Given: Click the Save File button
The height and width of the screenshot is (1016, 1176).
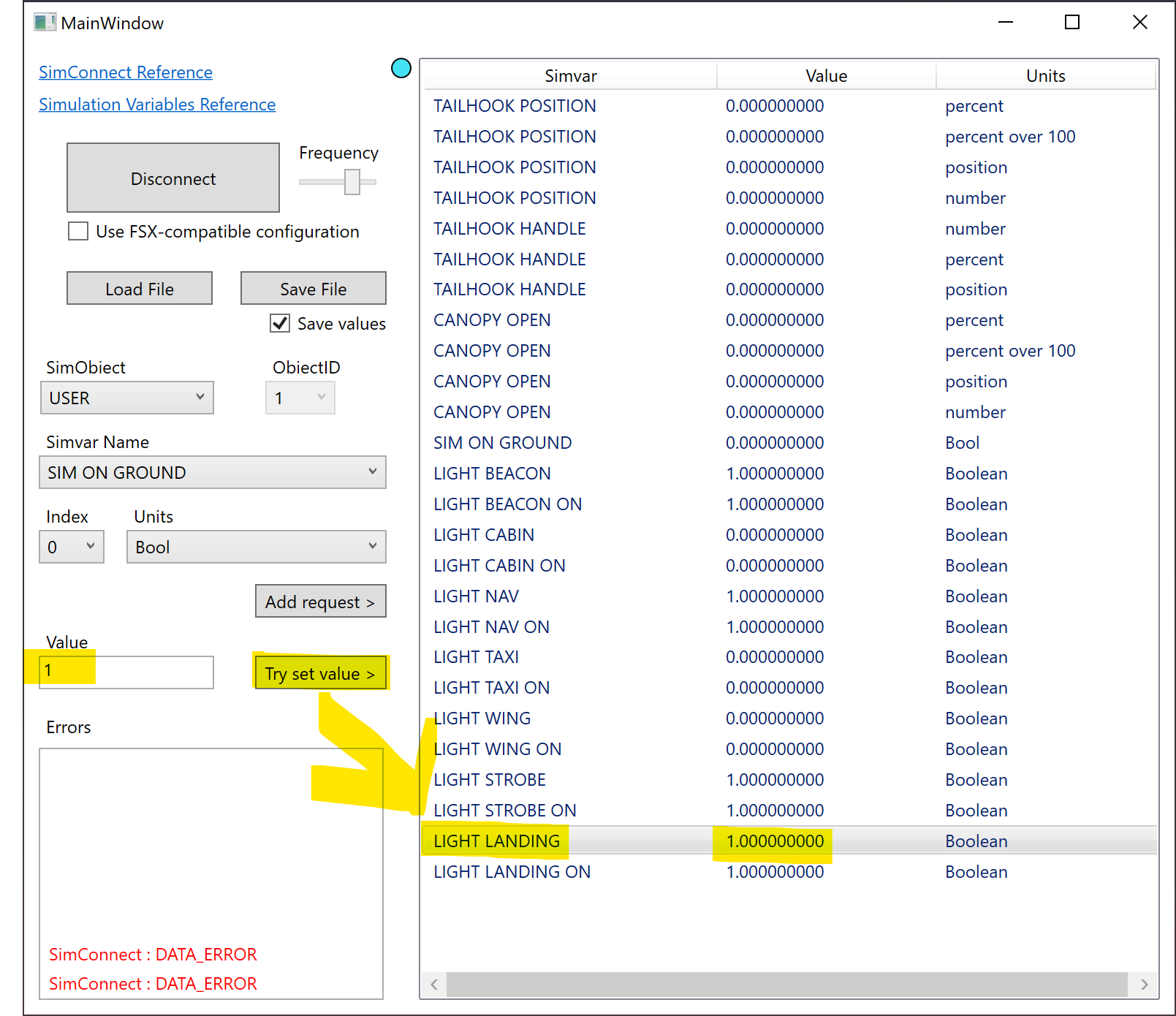Looking at the screenshot, I should tap(313, 288).
